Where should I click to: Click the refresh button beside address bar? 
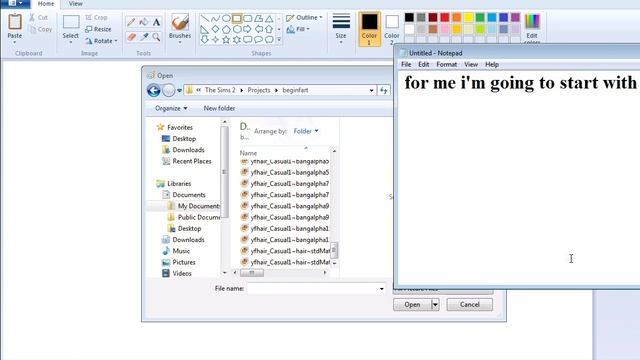[384, 90]
